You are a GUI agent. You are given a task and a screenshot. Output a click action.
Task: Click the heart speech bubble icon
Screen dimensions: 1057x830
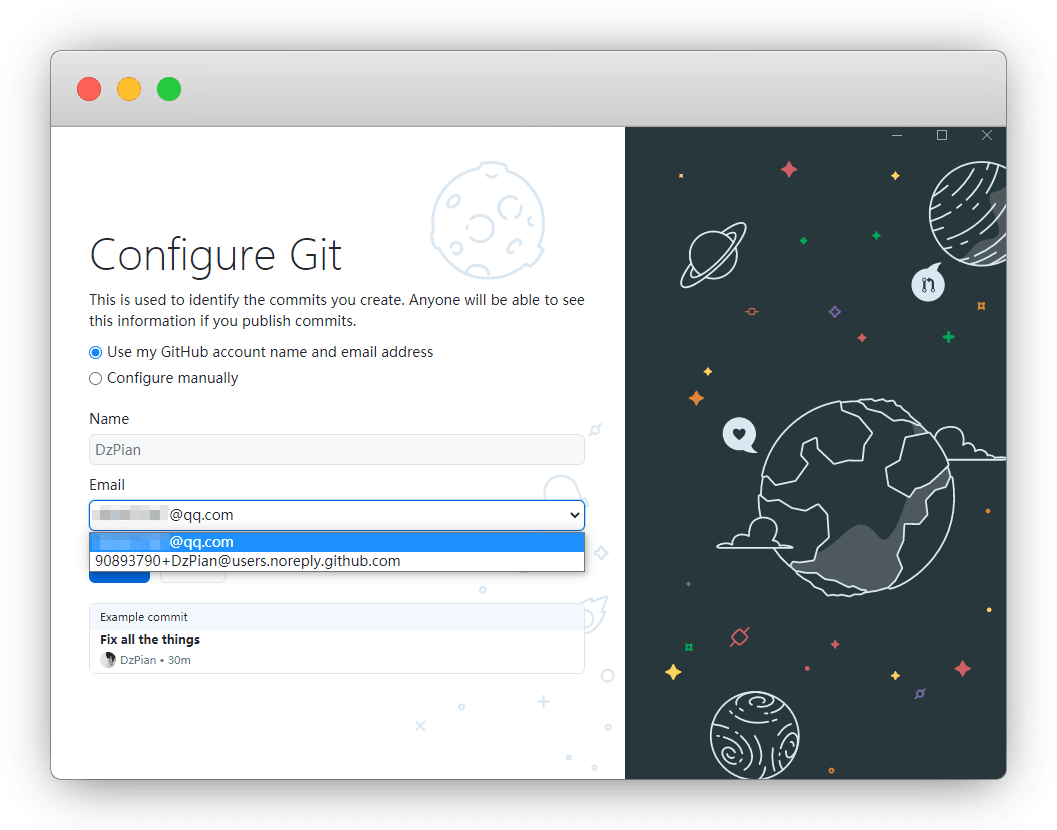739,435
